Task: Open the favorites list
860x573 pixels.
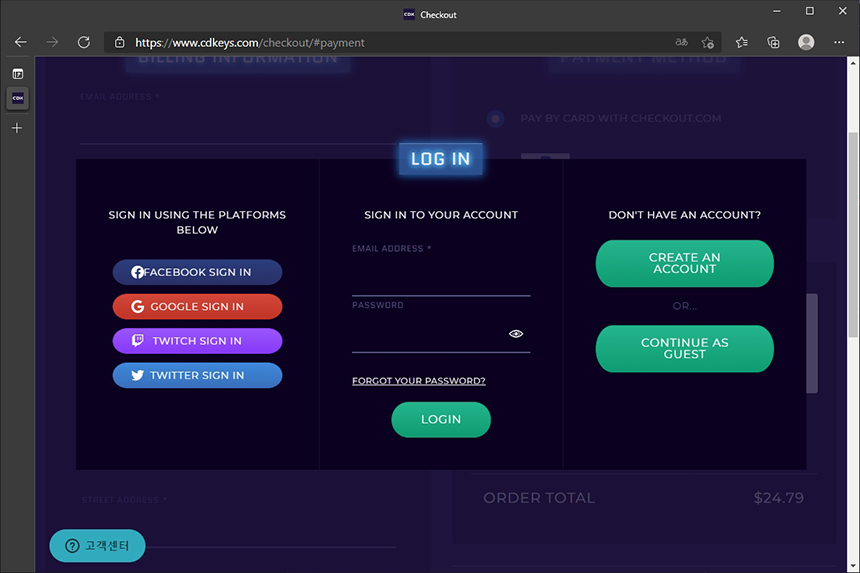Action: point(742,42)
